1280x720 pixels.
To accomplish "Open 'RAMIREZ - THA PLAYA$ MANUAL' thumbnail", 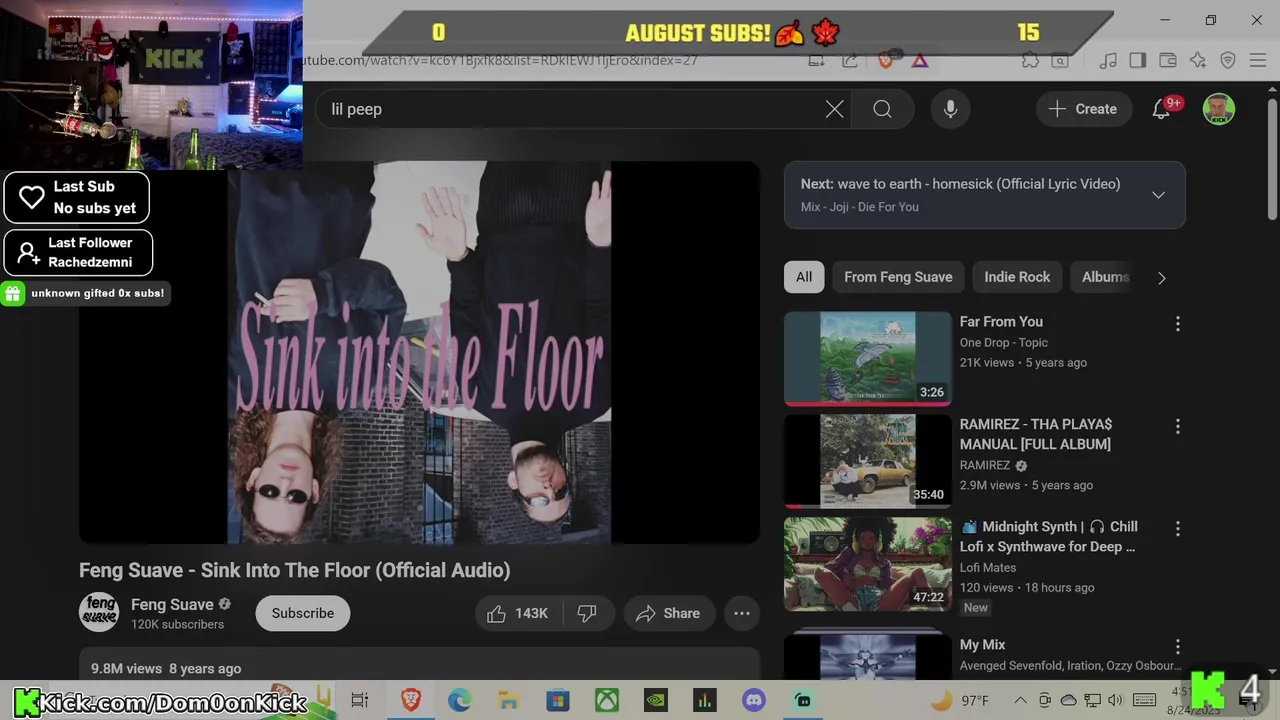I will [867, 461].
